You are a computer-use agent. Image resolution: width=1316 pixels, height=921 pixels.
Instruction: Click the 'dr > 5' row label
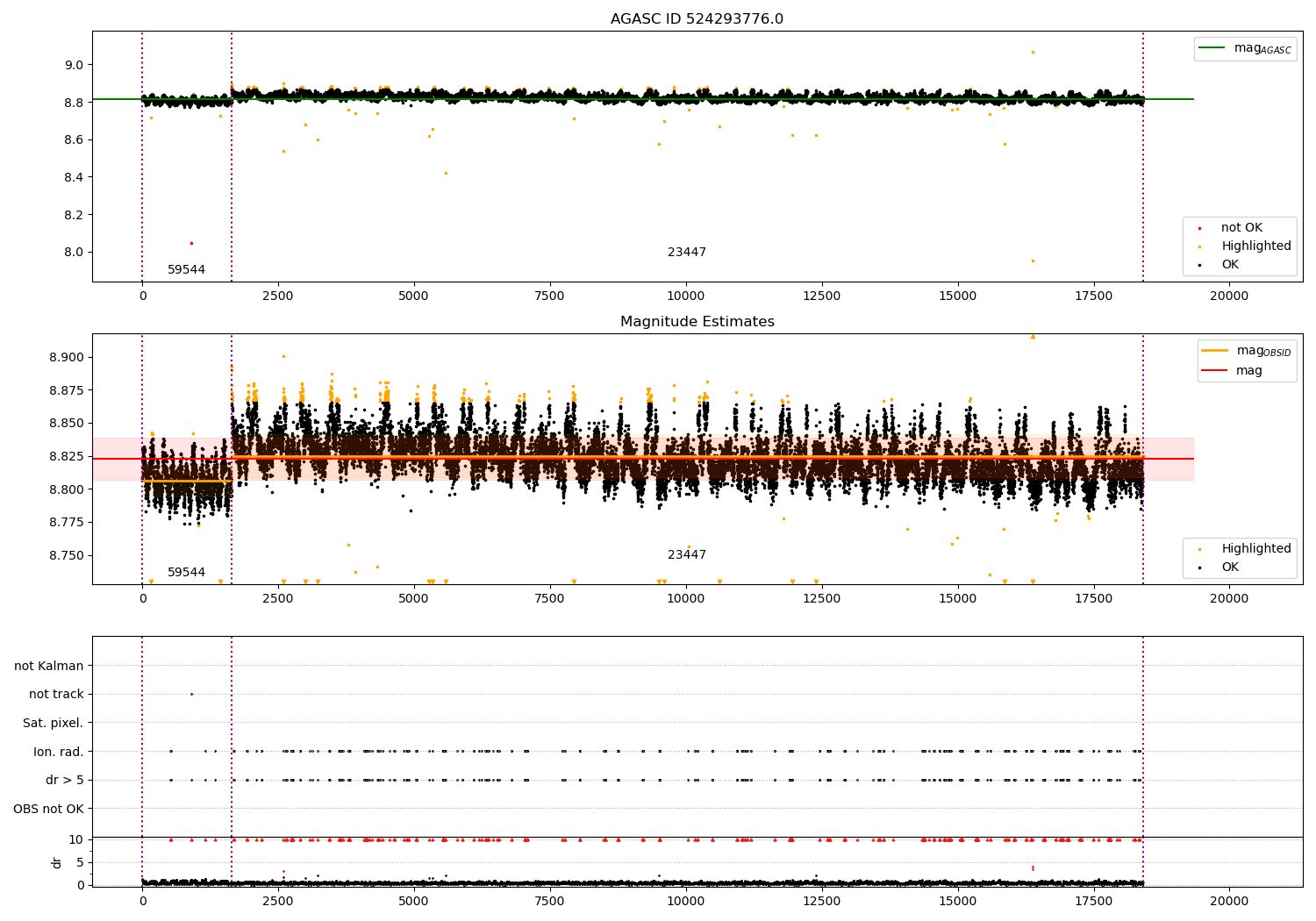point(65,781)
